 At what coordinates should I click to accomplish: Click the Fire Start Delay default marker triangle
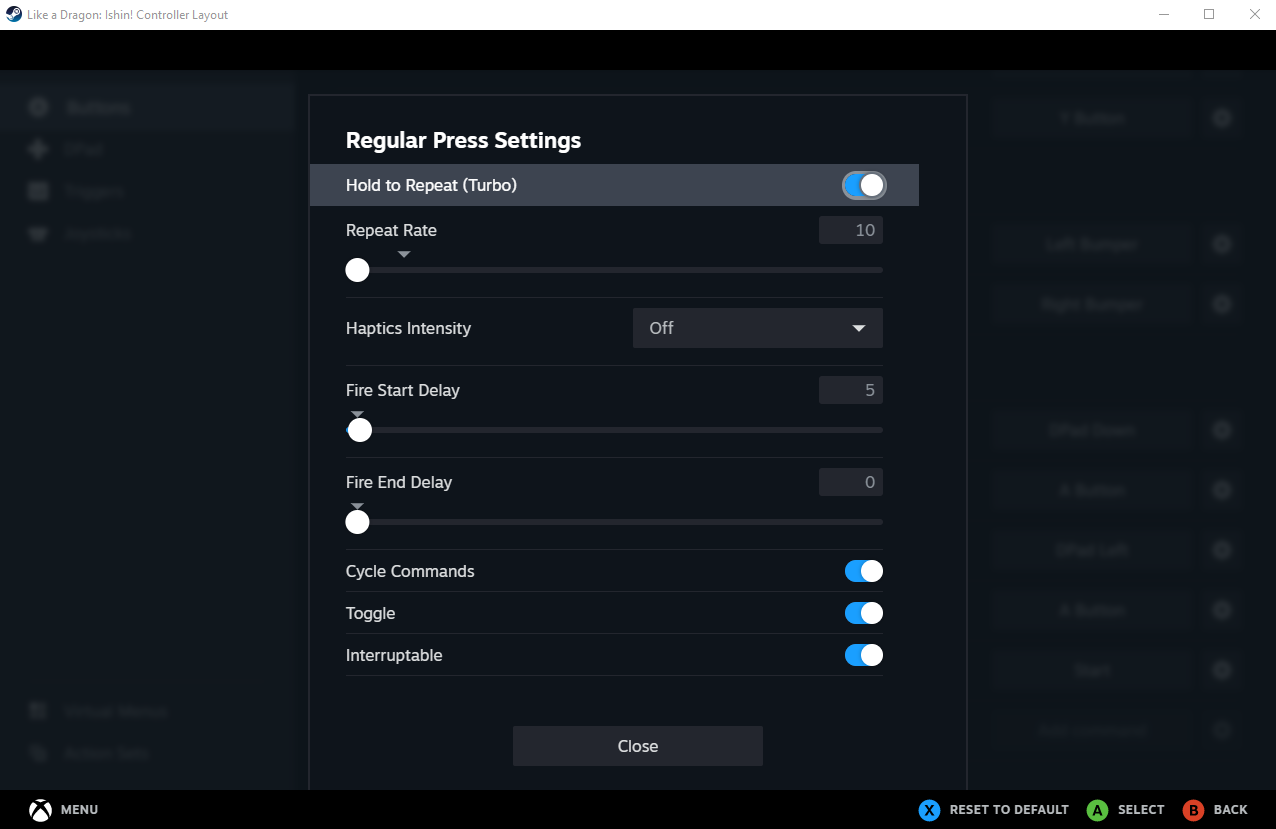[358, 414]
